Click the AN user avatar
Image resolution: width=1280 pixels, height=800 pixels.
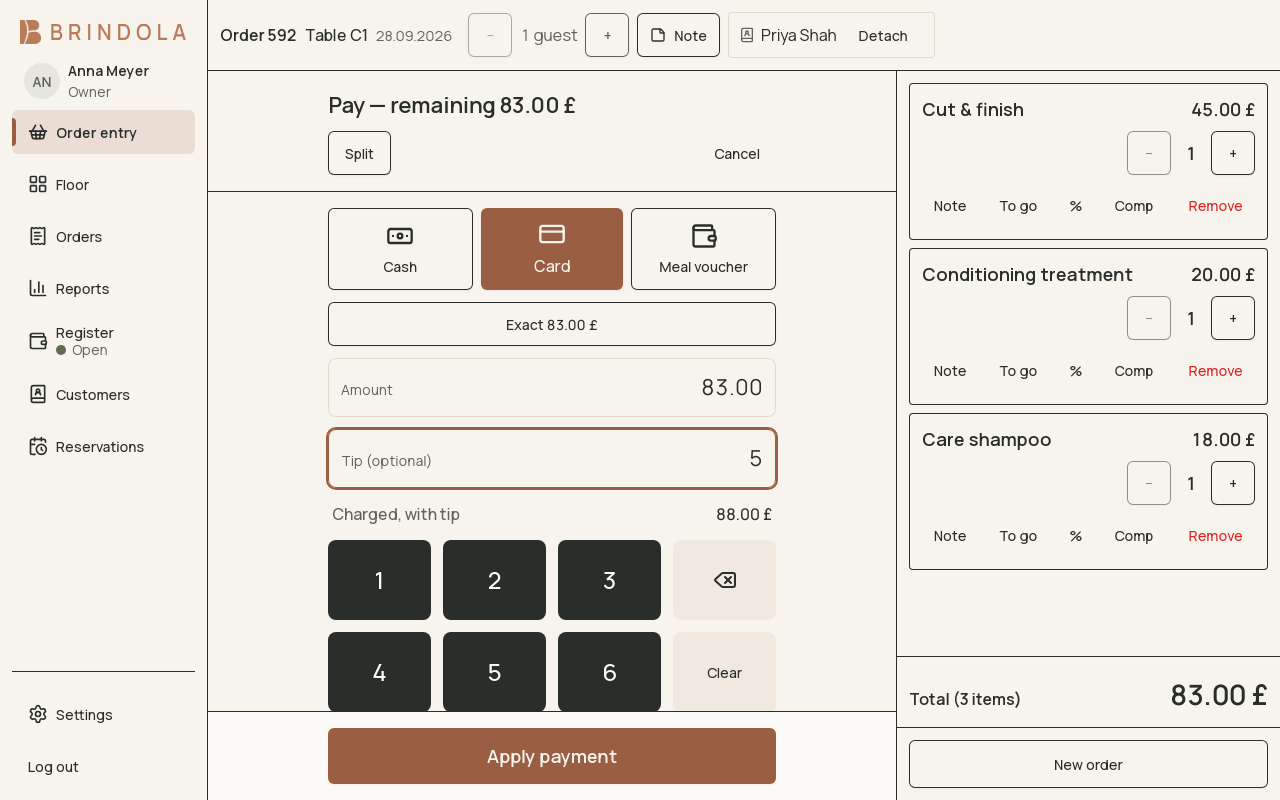click(x=42, y=81)
